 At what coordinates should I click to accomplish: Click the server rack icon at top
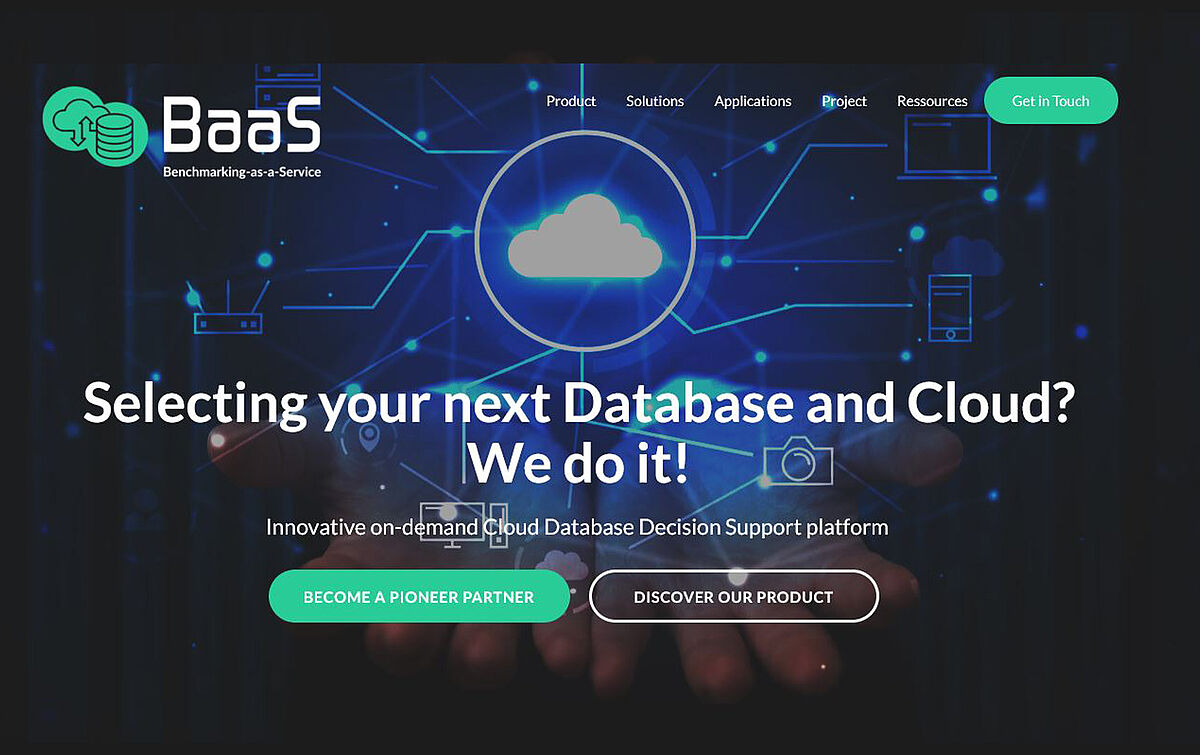tap(287, 87)
